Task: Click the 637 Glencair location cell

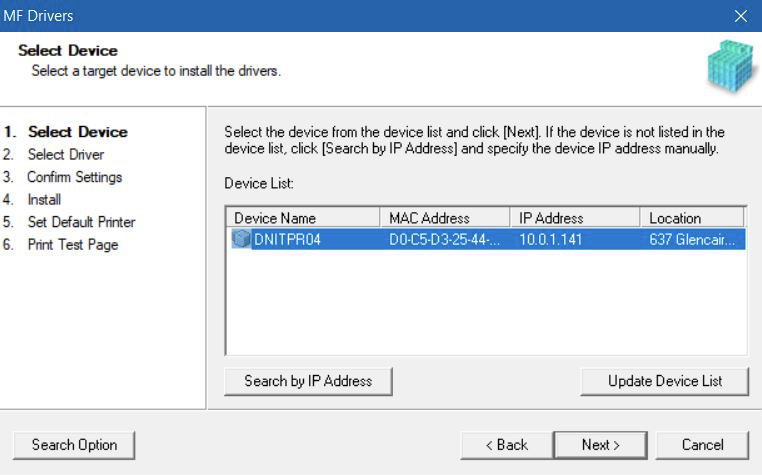Action: pos(692,239)
